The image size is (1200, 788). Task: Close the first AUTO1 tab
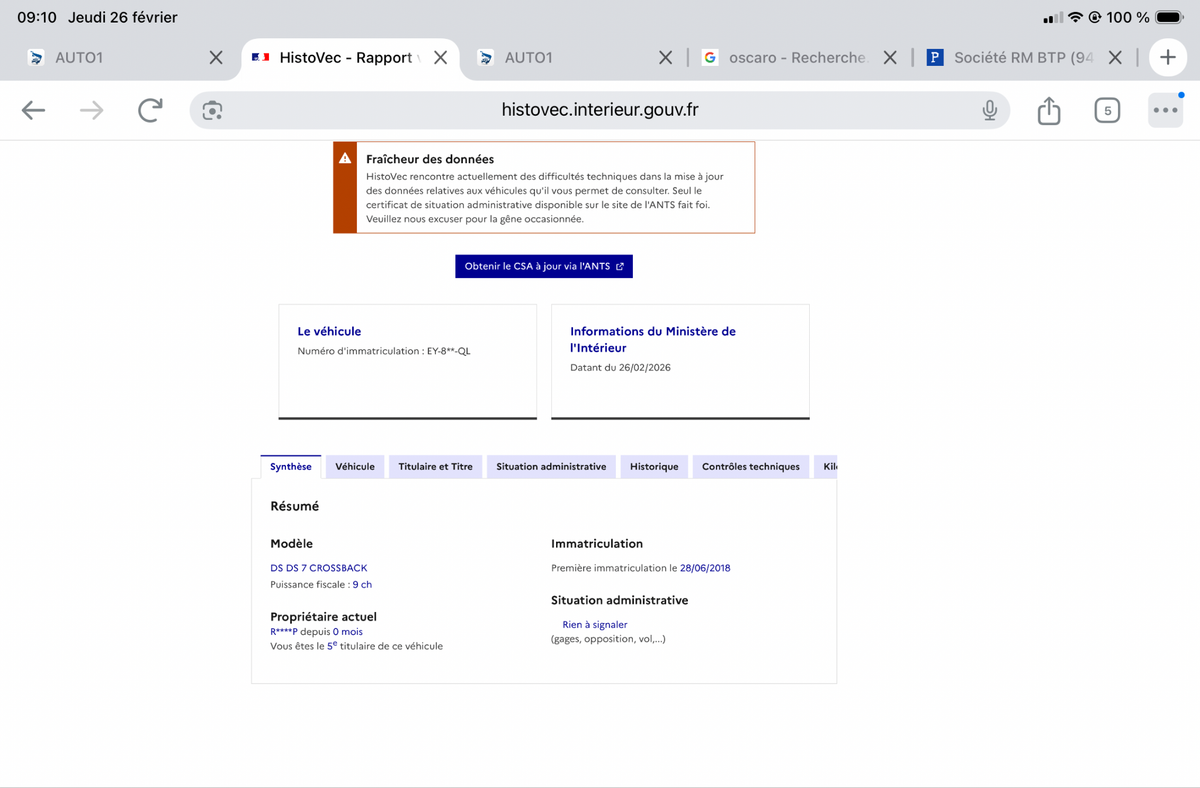click(216, 57)
